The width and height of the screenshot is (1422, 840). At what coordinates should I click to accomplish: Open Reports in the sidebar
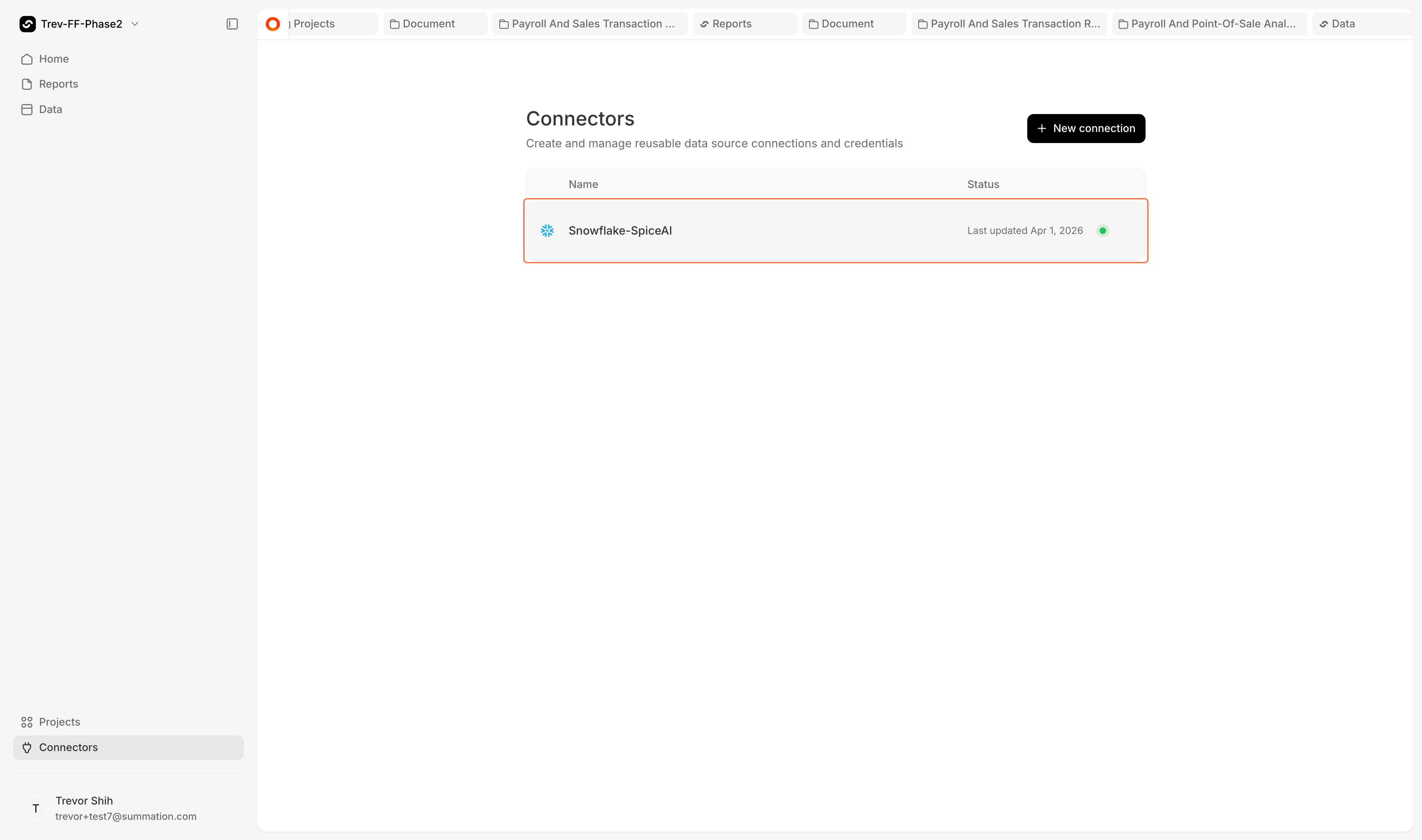tap(128, 84)
